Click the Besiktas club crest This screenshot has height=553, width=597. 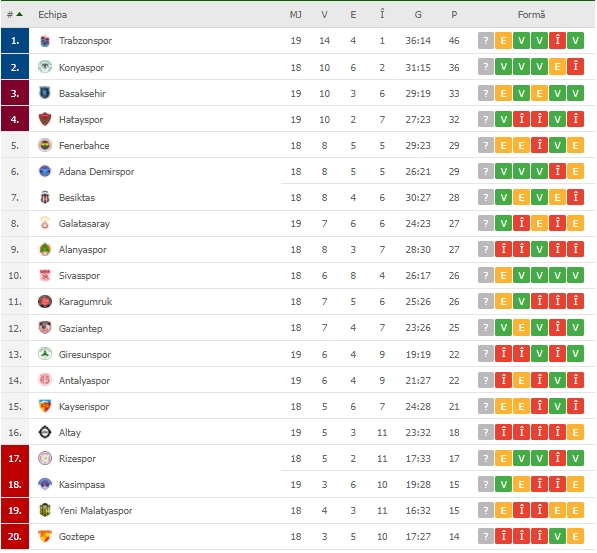[45, 197]
